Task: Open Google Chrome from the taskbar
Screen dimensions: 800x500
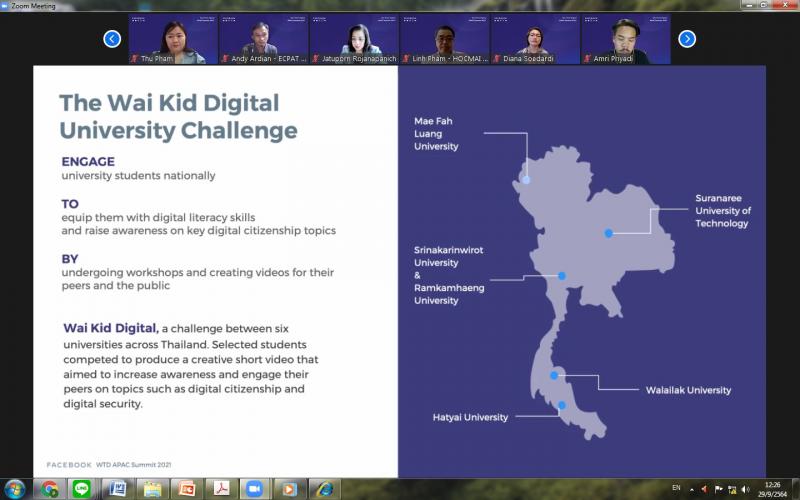Action: pyautogui.click(x=50, y=489)
